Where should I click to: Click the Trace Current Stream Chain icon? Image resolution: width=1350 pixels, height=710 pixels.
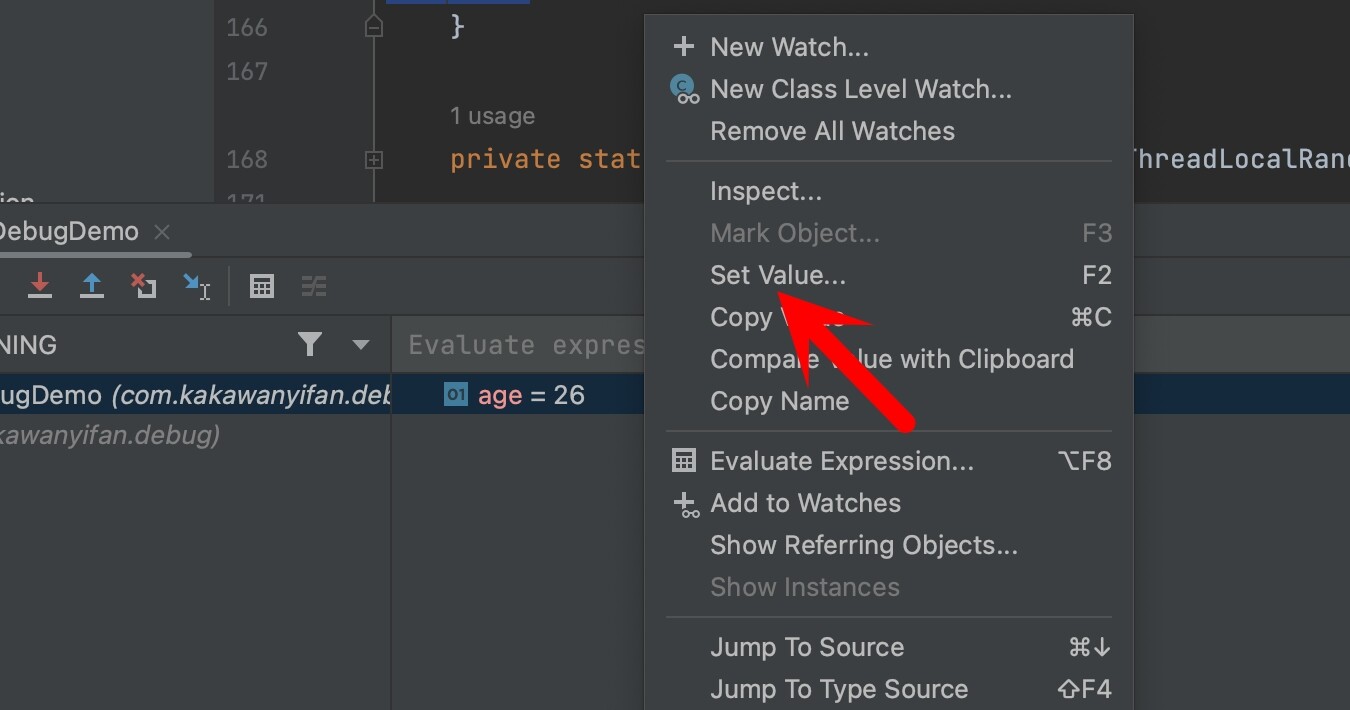314,287
